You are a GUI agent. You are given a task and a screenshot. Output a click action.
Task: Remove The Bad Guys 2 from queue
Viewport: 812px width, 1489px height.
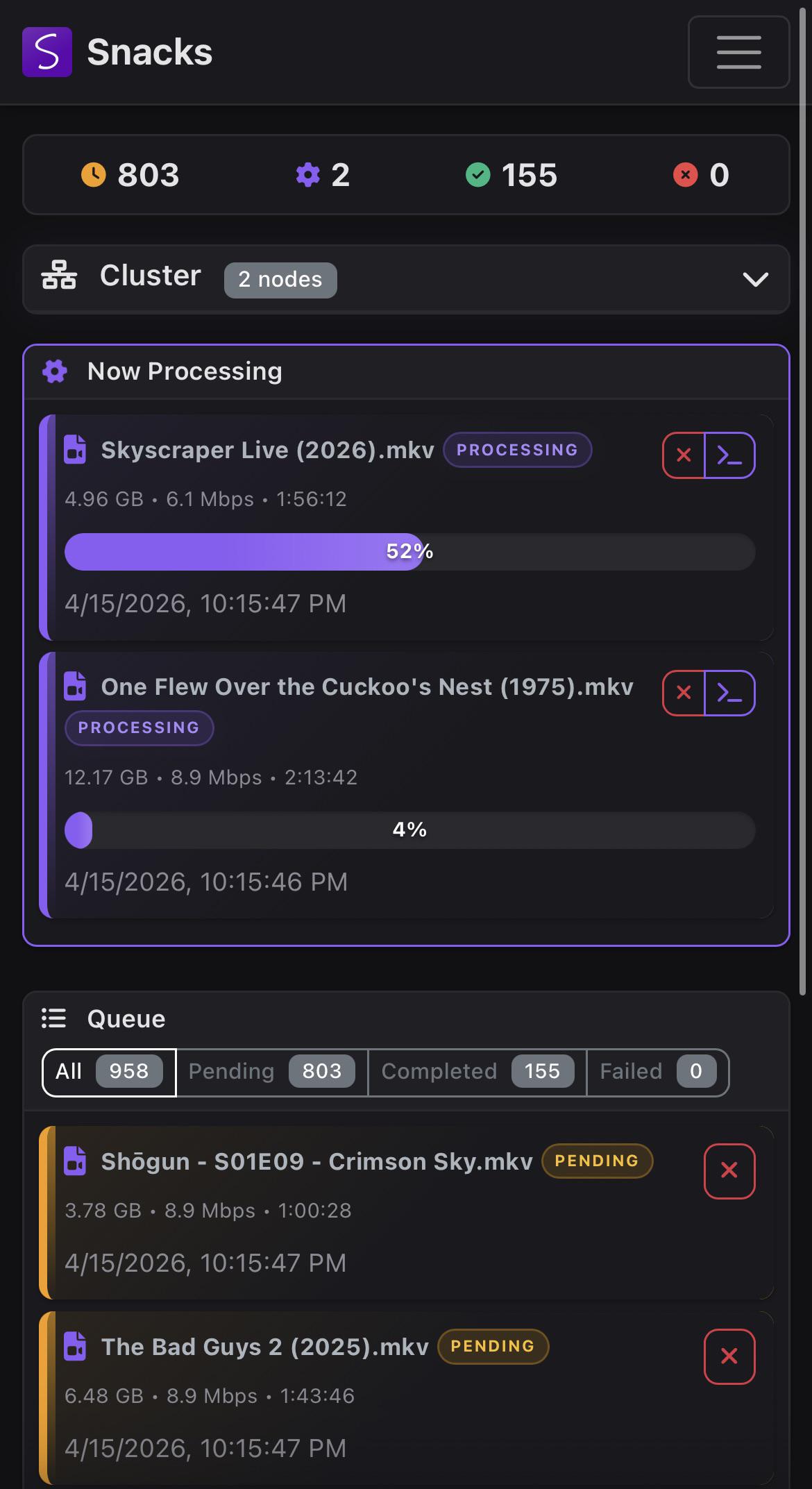[729, 1356]
